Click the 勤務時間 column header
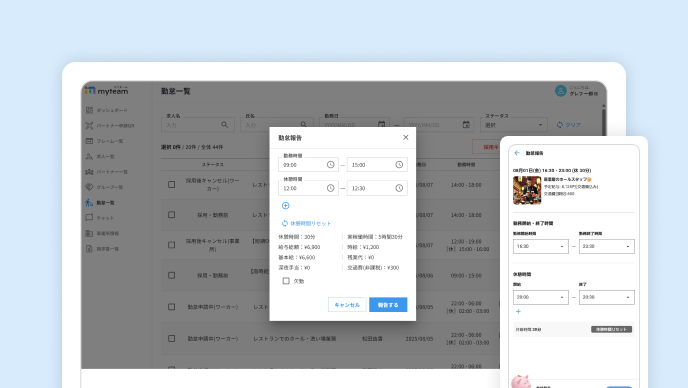This screenshot has height=388, width=688. coord(466,165)
